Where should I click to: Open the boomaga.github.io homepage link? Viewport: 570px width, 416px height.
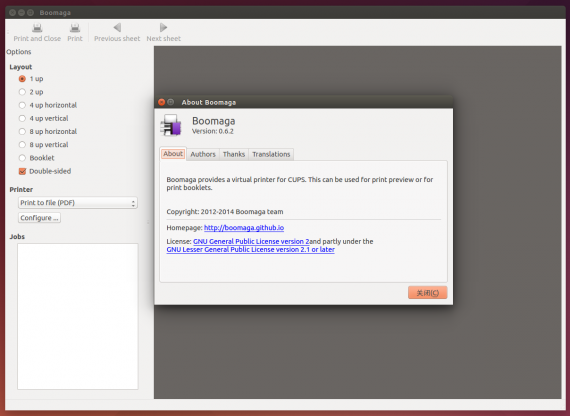[244, 228]
